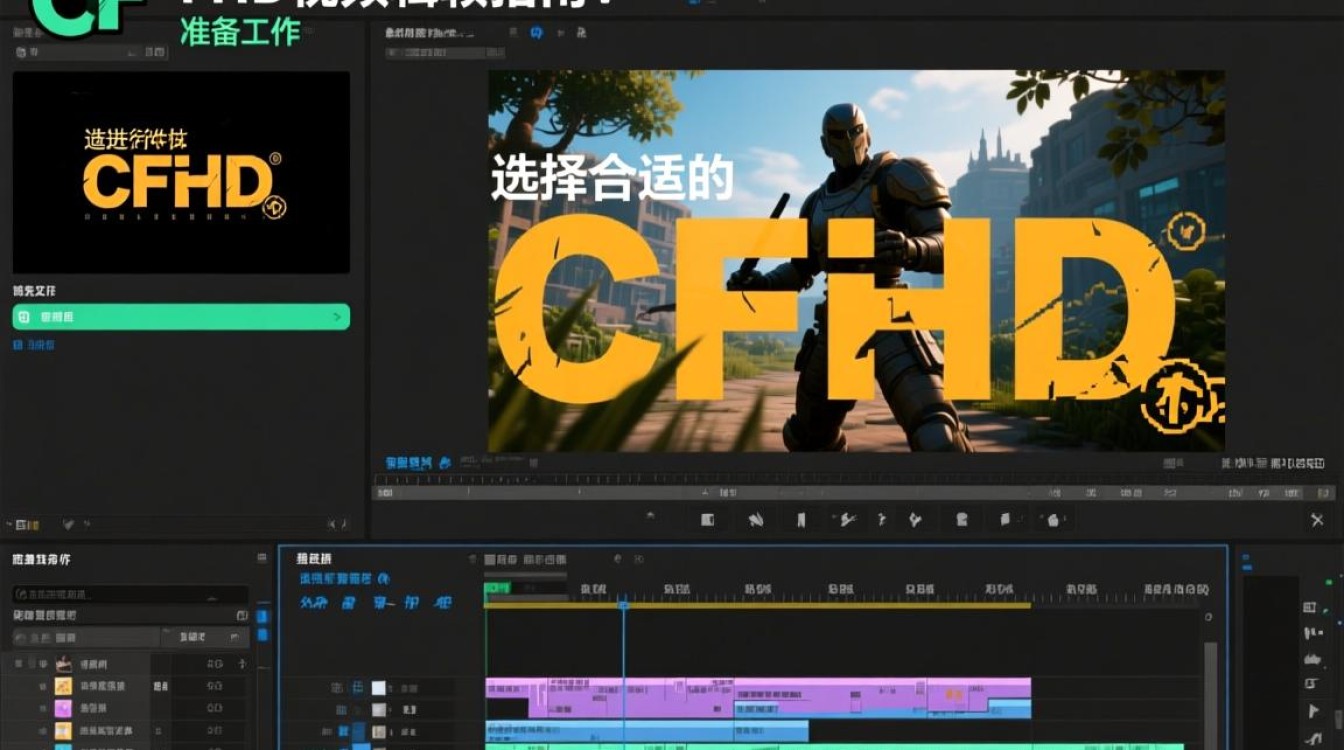This screenshot has width=1344, height=750.
Task: Click the monitor scrub bar beneath the preview
Action: point(854,492)
